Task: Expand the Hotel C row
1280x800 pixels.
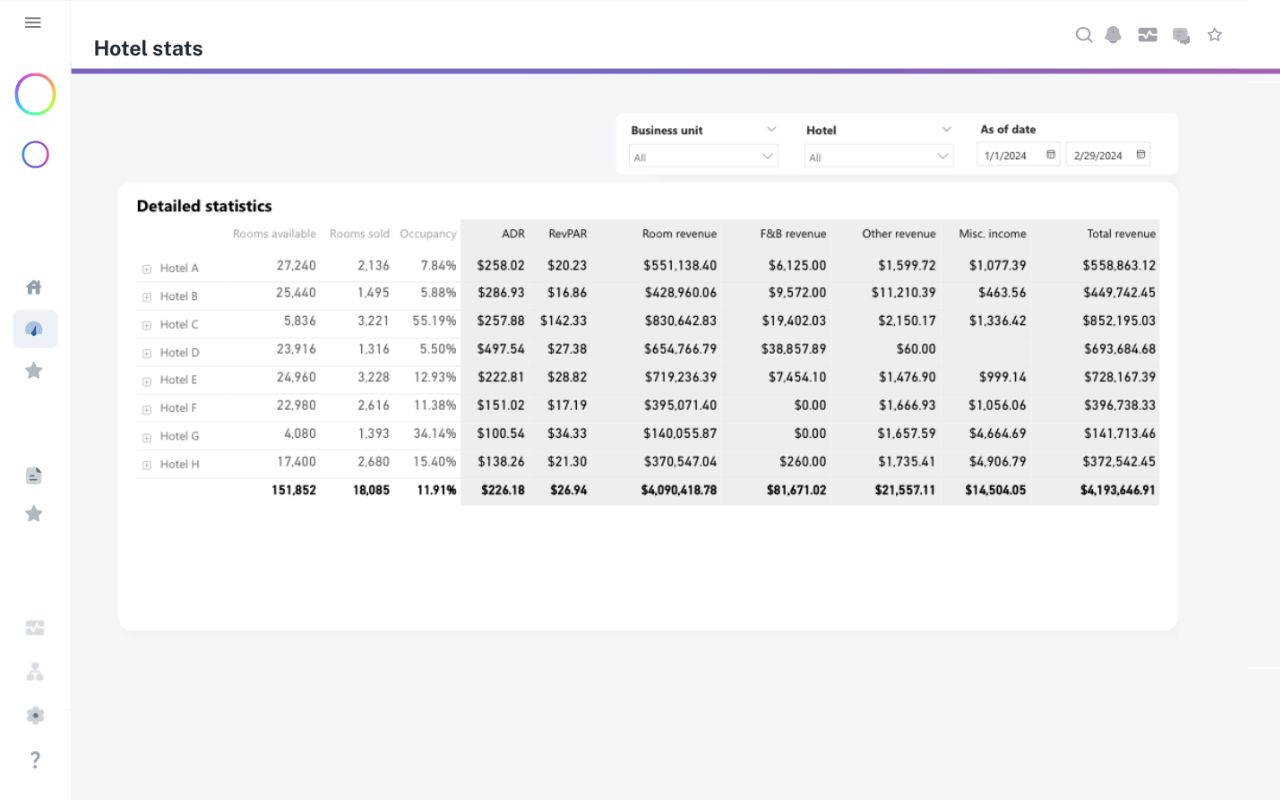Action: pos(146,325)
